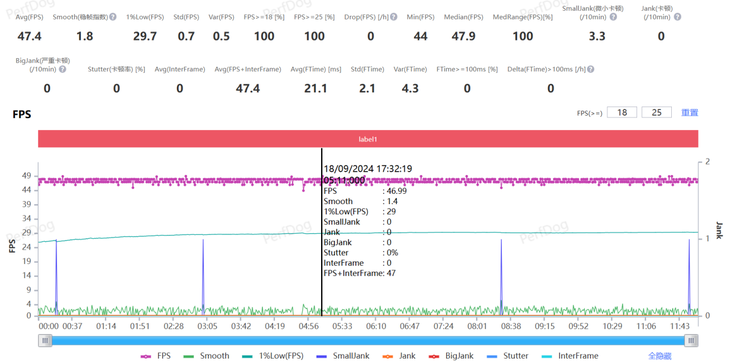Grab the left handle of time range slider
Screen dimensions: 730x362
point(45,341)
